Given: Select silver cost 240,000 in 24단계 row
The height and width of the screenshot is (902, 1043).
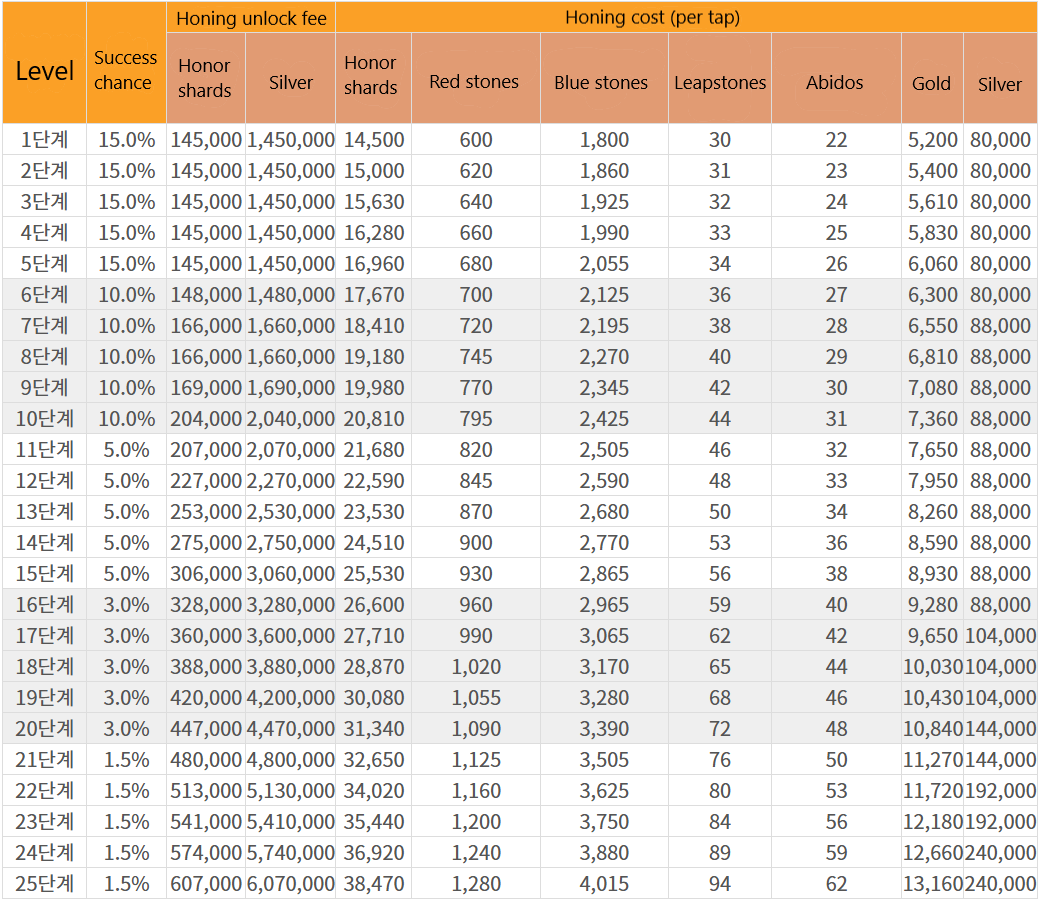Looking at the screenshot, I should tap(1000, 852).
